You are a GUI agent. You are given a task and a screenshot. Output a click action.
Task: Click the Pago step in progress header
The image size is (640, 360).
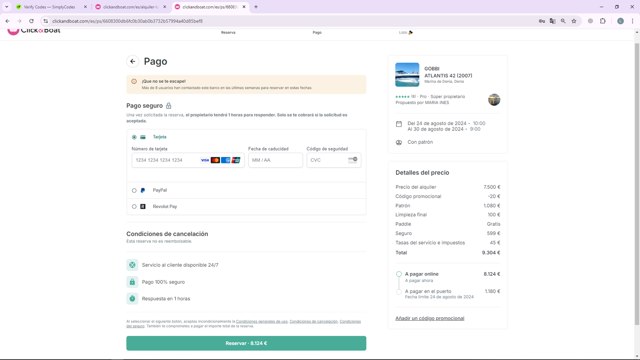[x=317, y=32]
